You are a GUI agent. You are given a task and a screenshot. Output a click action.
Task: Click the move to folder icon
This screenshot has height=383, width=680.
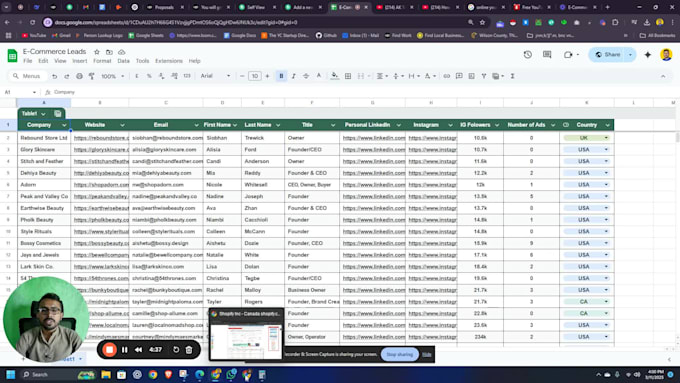coord(109,52)
